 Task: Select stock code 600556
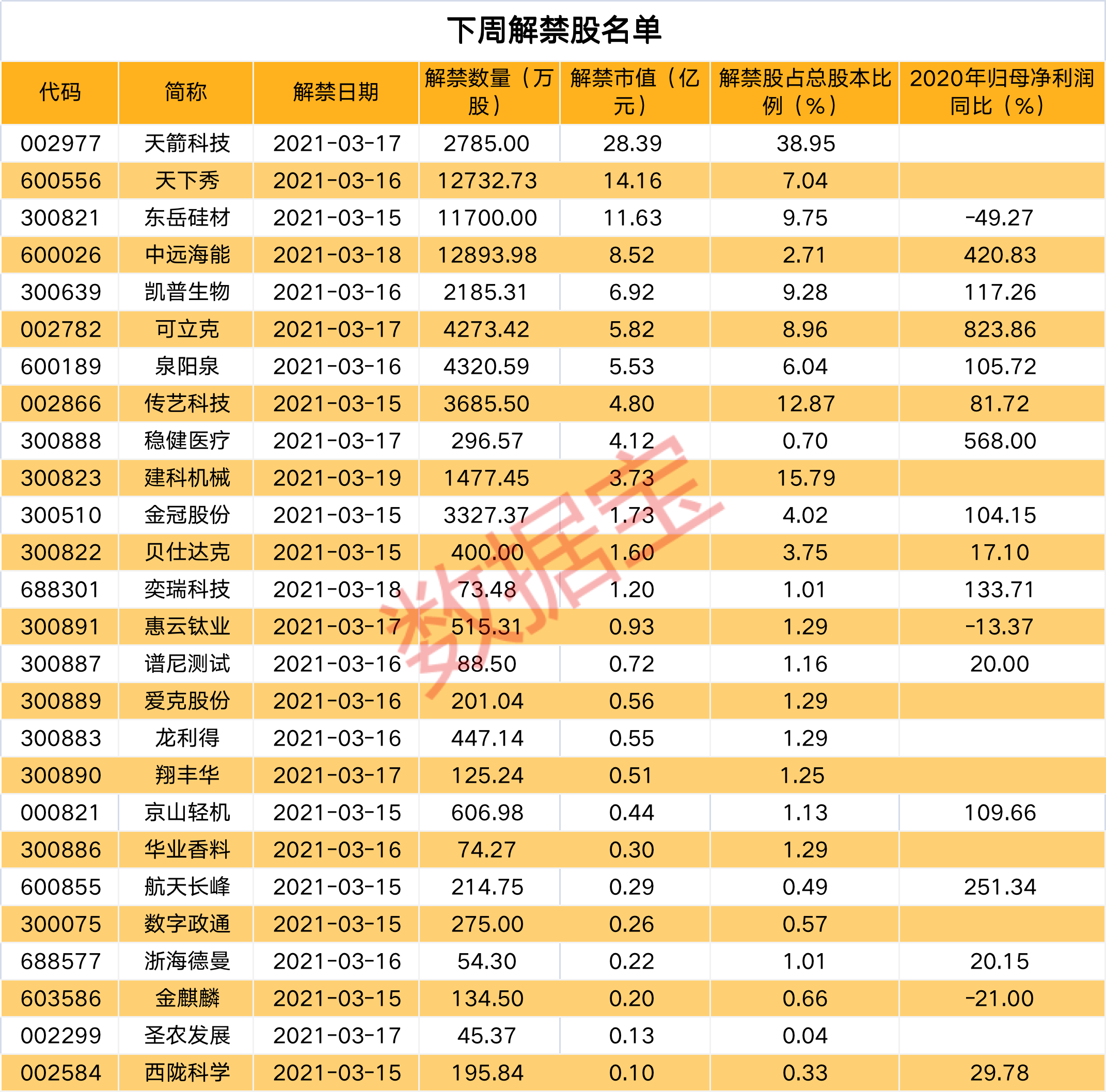(61, 180)
